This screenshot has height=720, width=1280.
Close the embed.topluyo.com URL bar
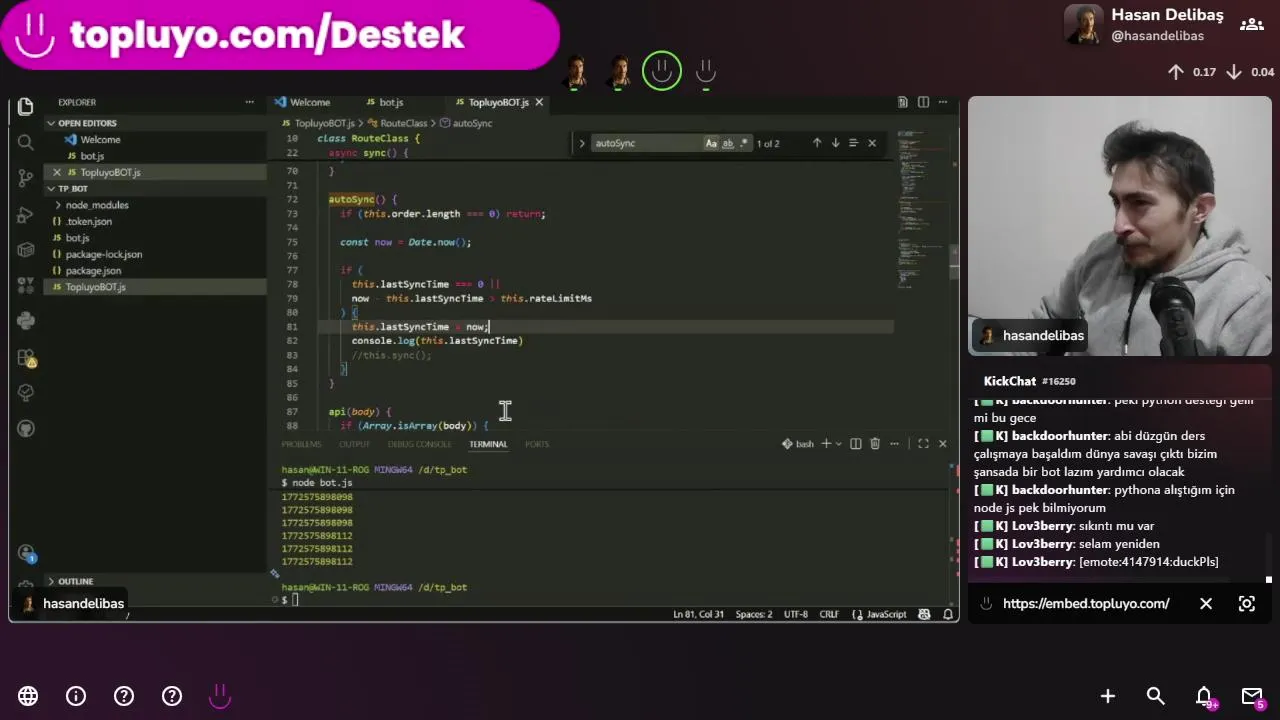pyautogui.click(x=1206, y=603)
